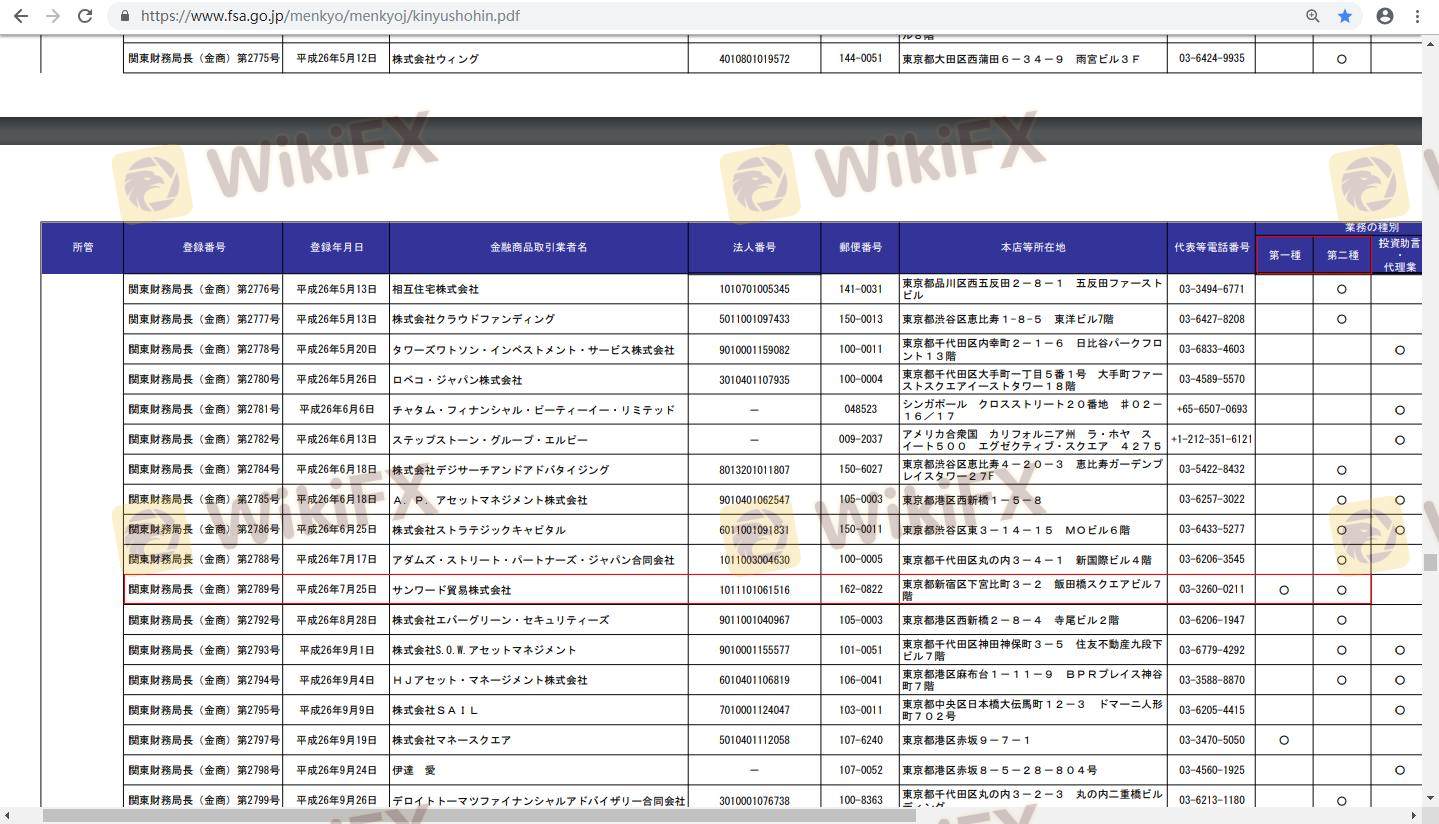1439x824 pixels.
Task: Select the サンワード貿易株式会社 company name cell
Action: coord(451,590)
